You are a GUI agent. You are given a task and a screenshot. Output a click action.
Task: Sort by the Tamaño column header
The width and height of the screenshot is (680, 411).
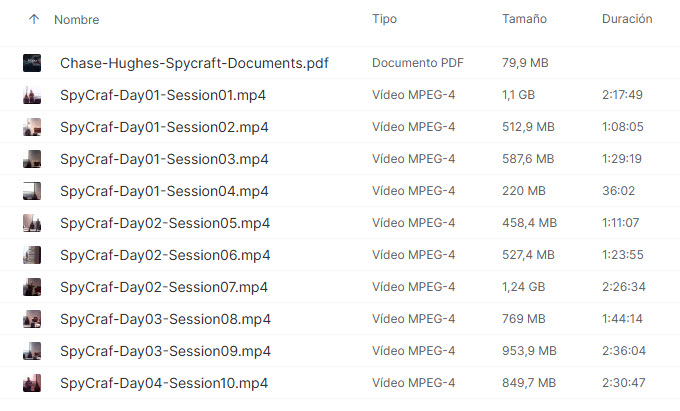(525, 19)
